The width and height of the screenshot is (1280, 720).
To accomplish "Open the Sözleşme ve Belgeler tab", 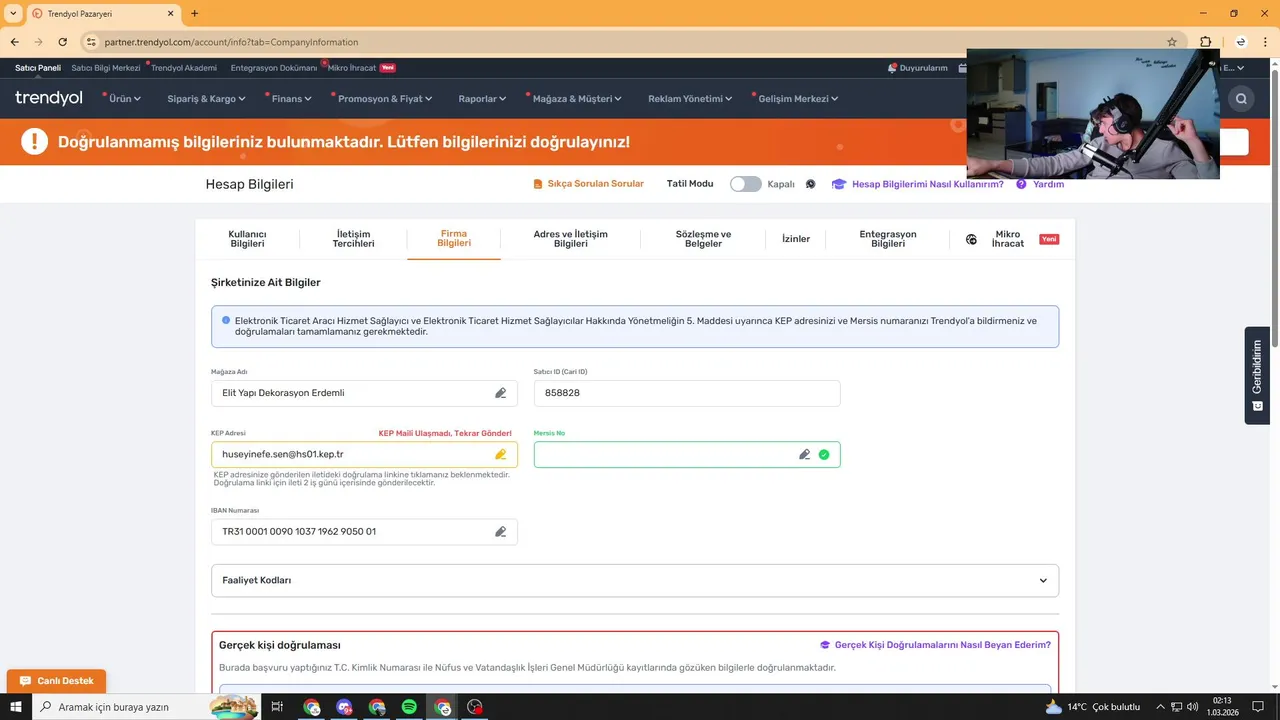I will (x=703, y=239).
